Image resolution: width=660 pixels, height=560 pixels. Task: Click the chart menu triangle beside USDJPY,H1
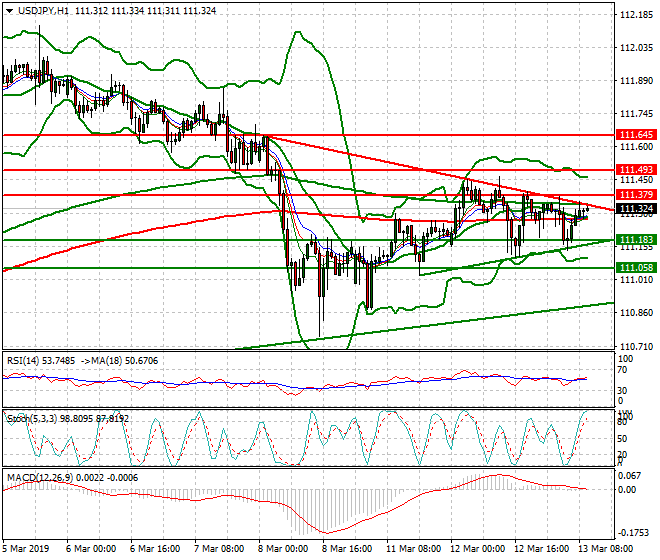click(9, 11)
